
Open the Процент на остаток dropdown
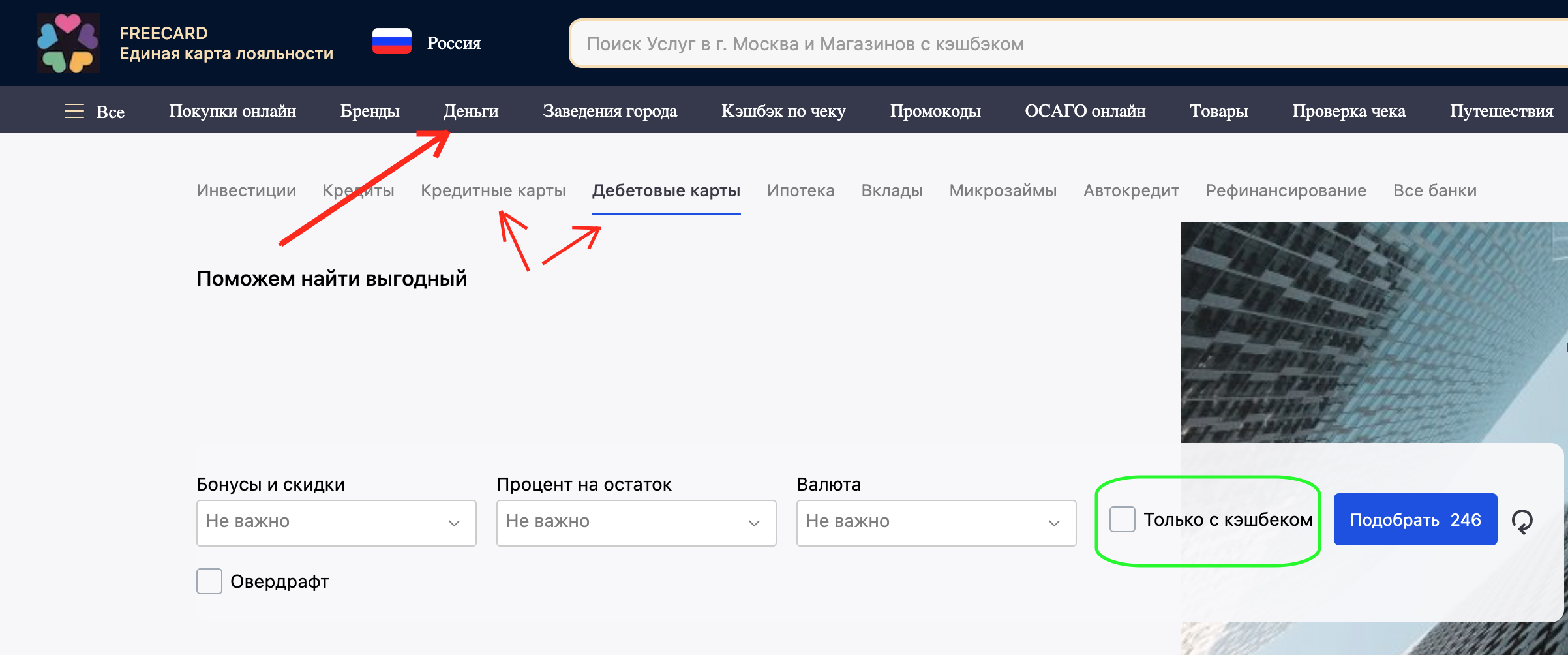coord(636,523)
